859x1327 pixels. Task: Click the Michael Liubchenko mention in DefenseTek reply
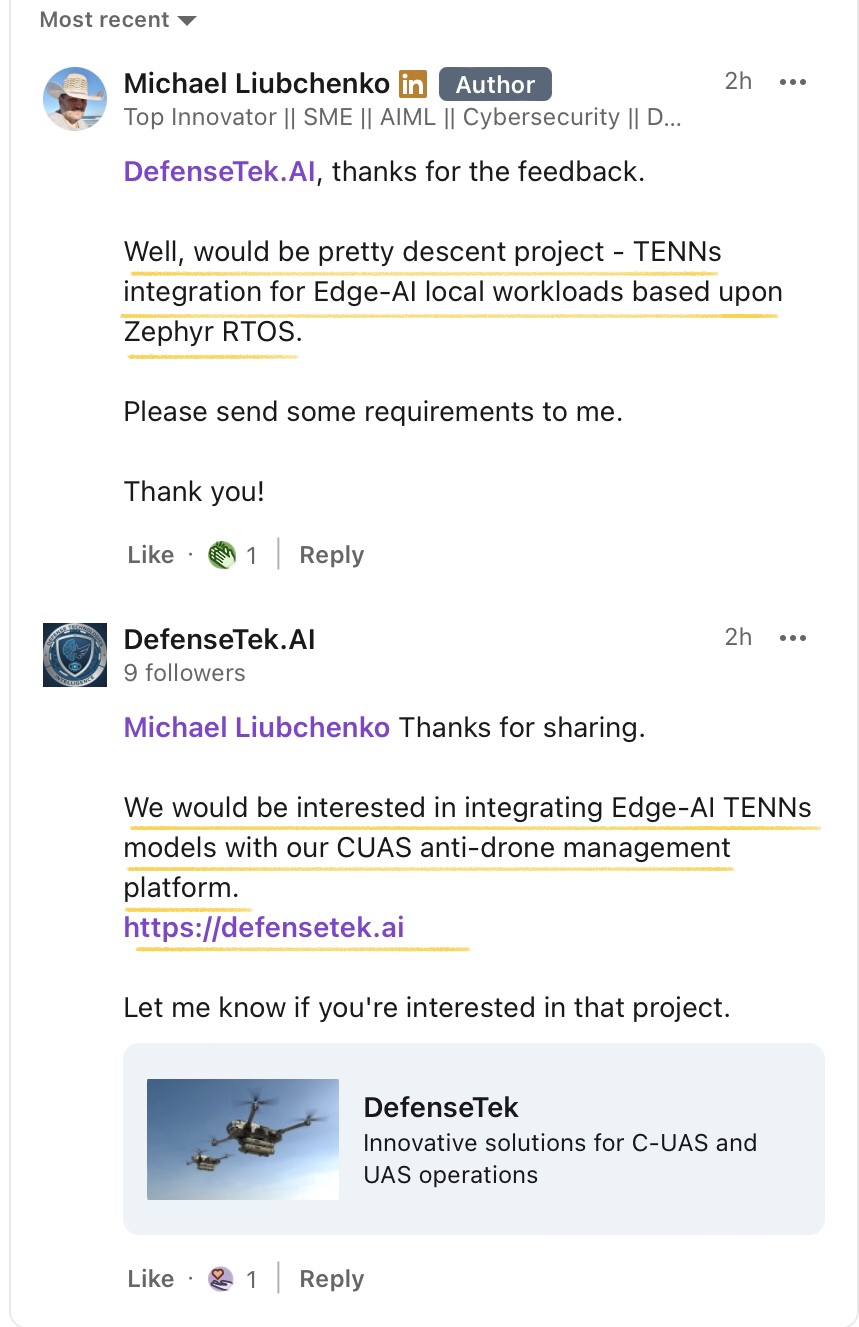click(256, 728)
